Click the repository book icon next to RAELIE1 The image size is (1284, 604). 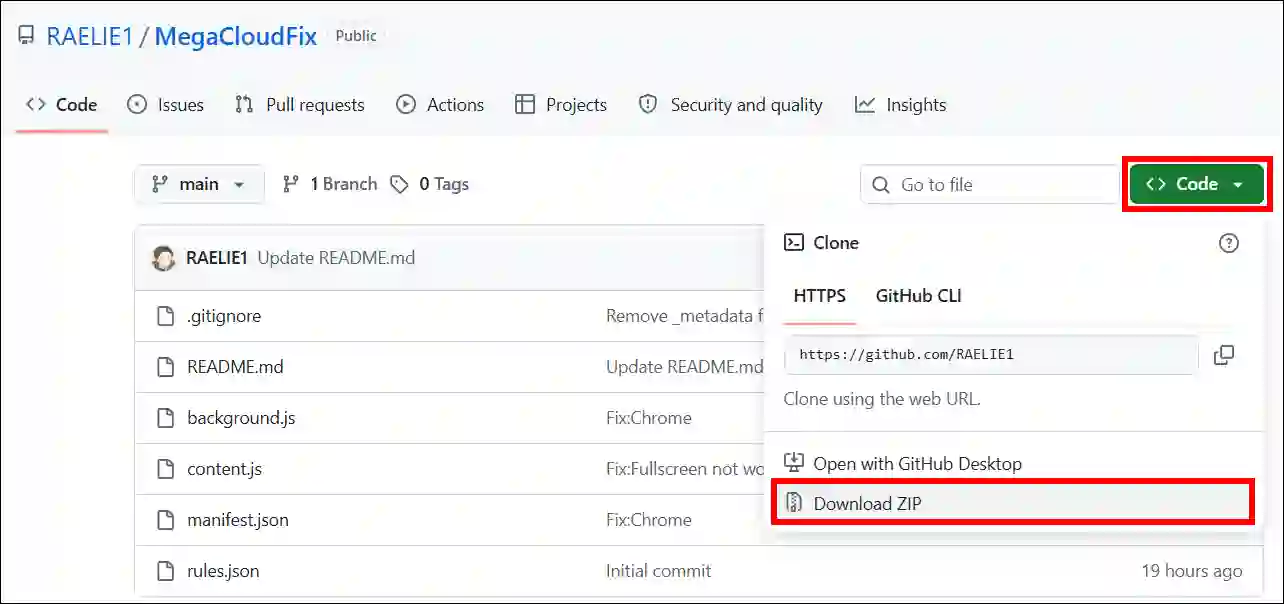(x=23, y=34)
